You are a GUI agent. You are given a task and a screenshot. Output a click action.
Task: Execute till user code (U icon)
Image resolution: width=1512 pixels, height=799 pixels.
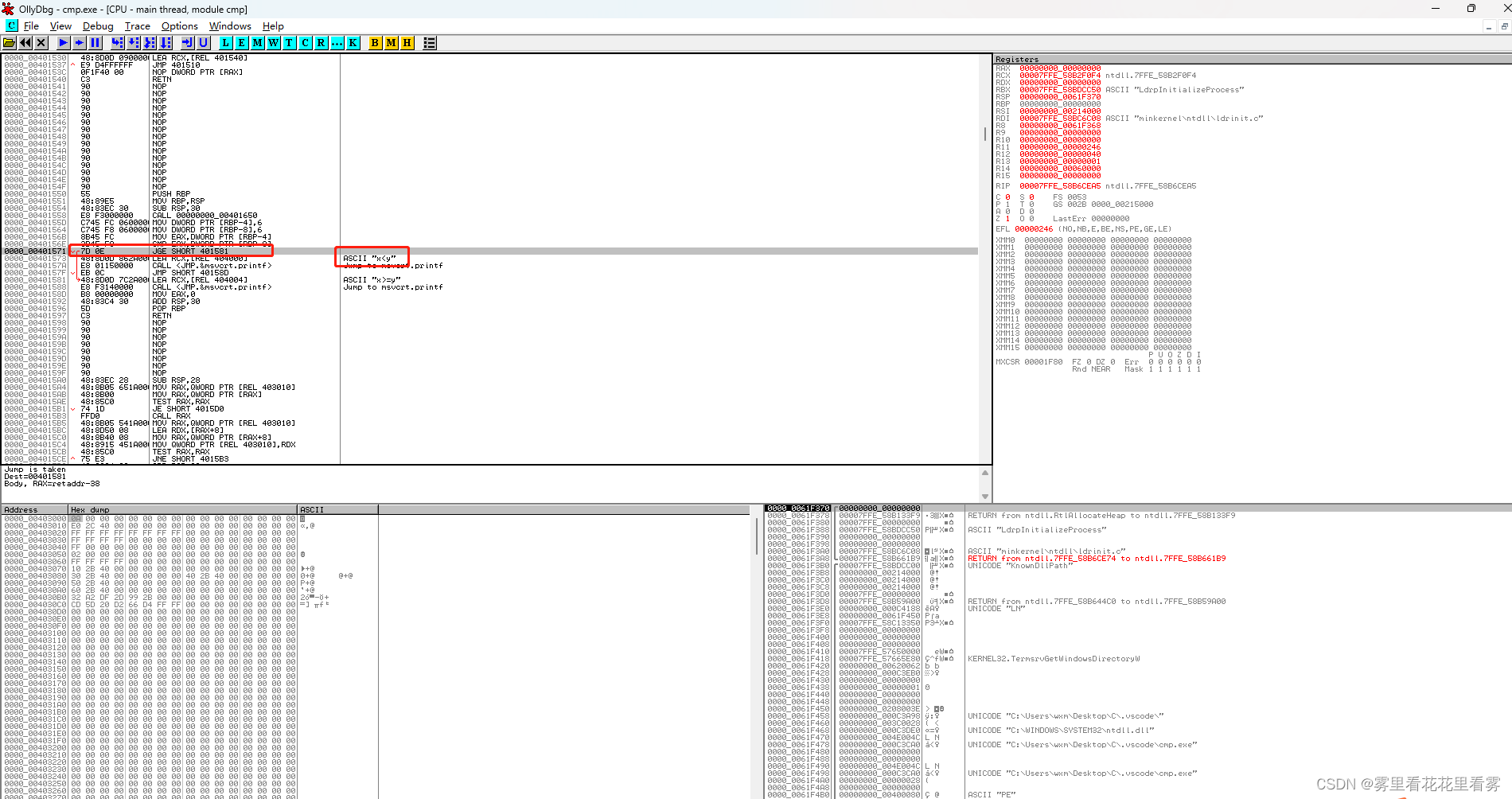coord(204,43)
